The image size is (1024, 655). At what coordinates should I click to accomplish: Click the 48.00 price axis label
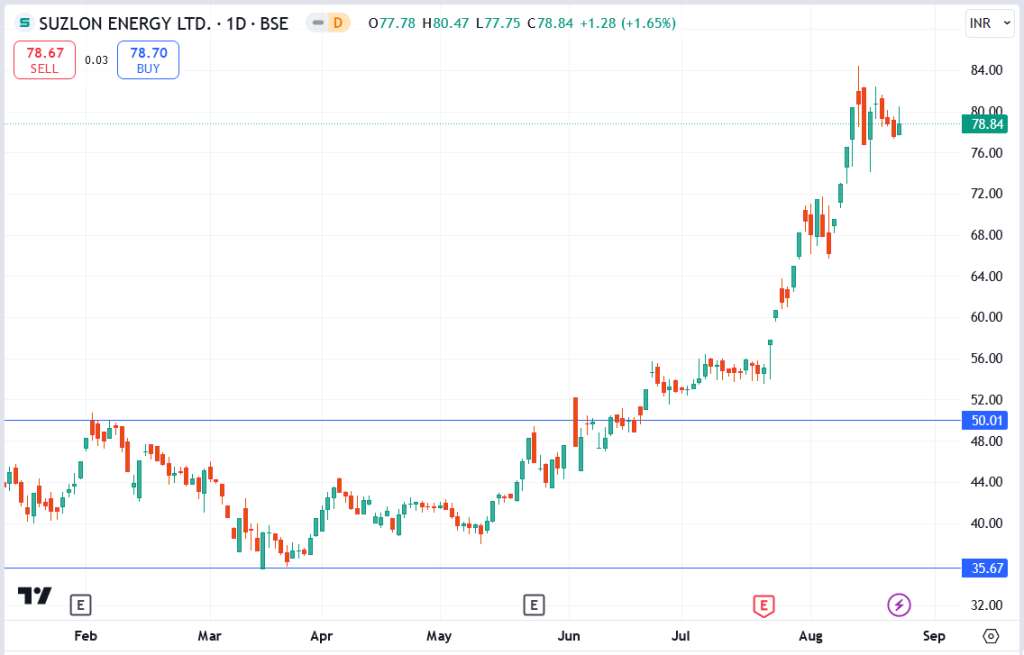[986, 441]
